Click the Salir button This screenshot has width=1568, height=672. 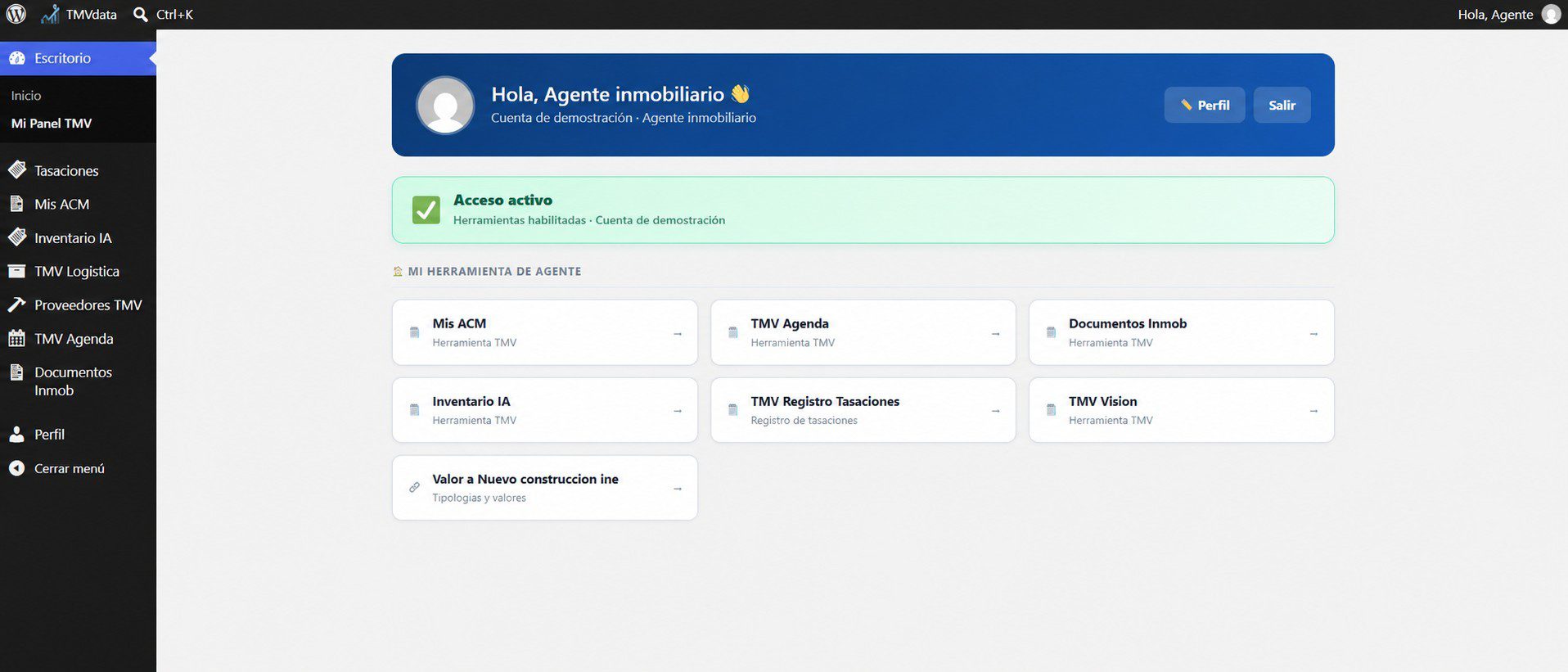pyautogui.click(x=1282, y=105)
